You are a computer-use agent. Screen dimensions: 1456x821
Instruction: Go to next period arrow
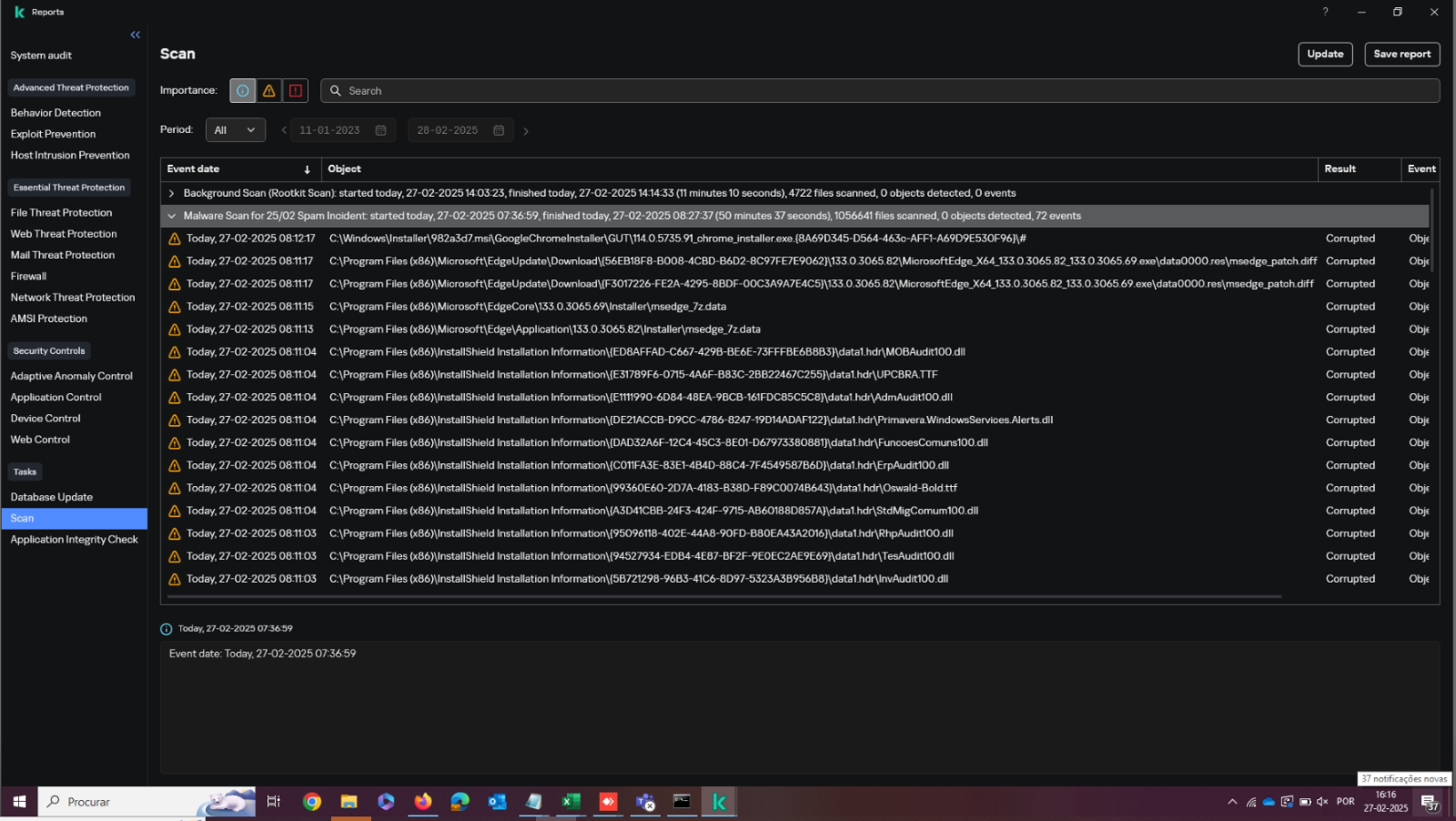coord(526,131)
